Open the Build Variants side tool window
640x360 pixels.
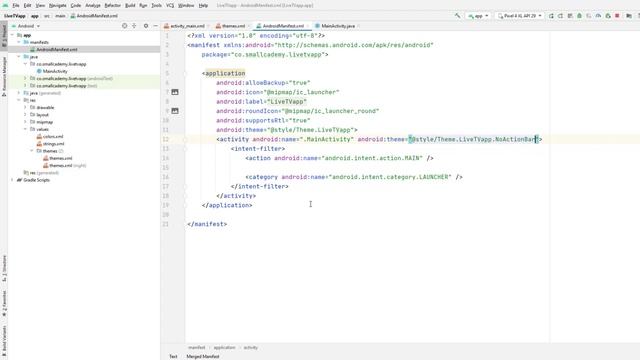tap(4, 342)
